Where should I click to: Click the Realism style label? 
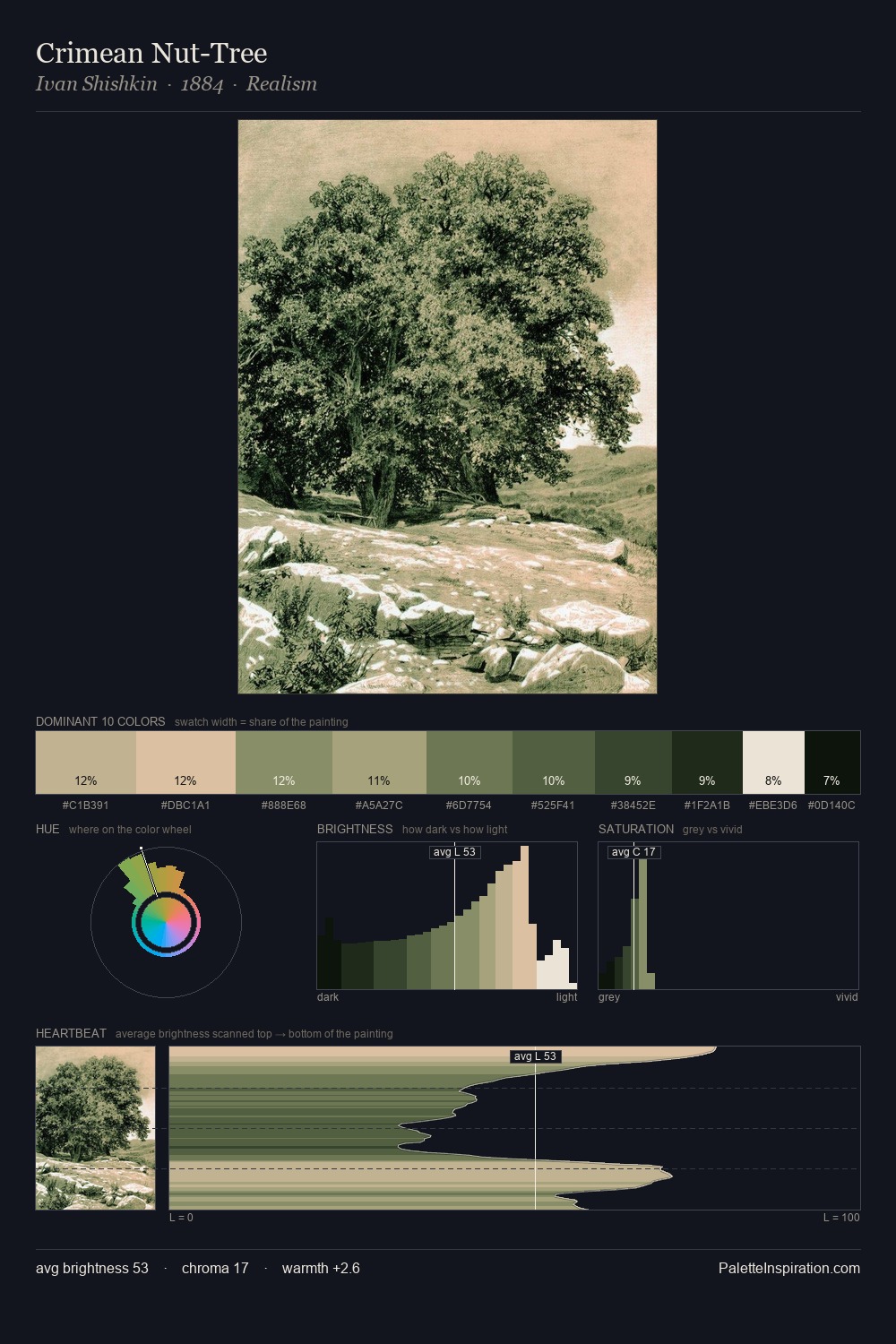281,84
